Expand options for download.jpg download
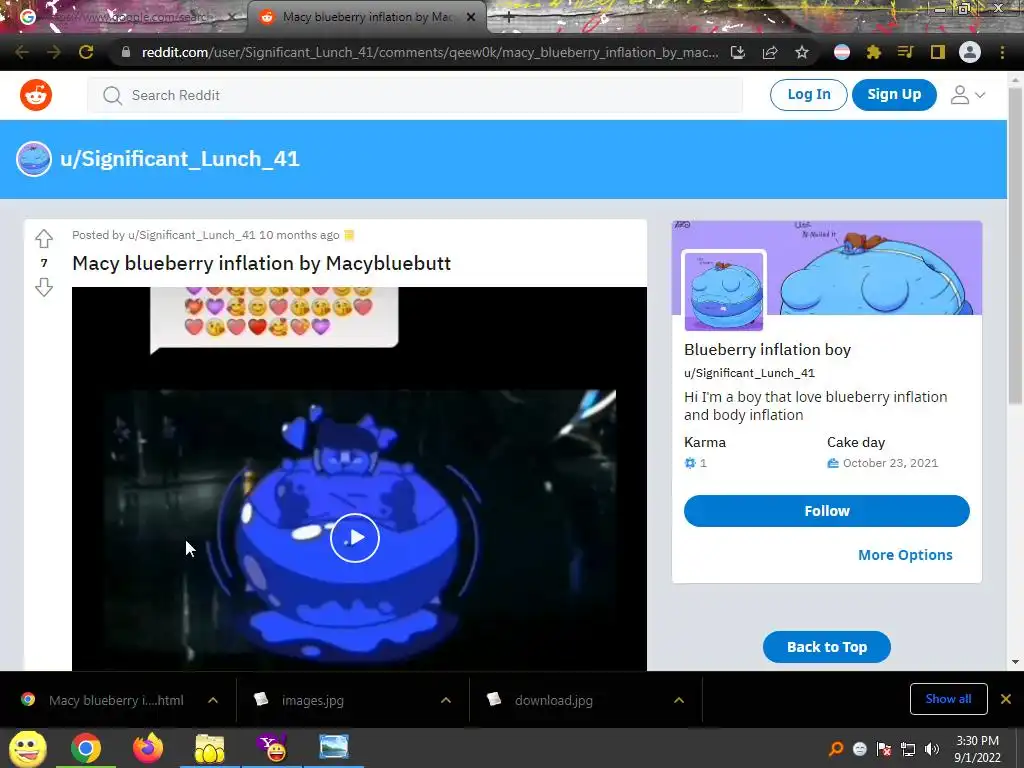The image size is (1024, 768). tap(679, 700)
